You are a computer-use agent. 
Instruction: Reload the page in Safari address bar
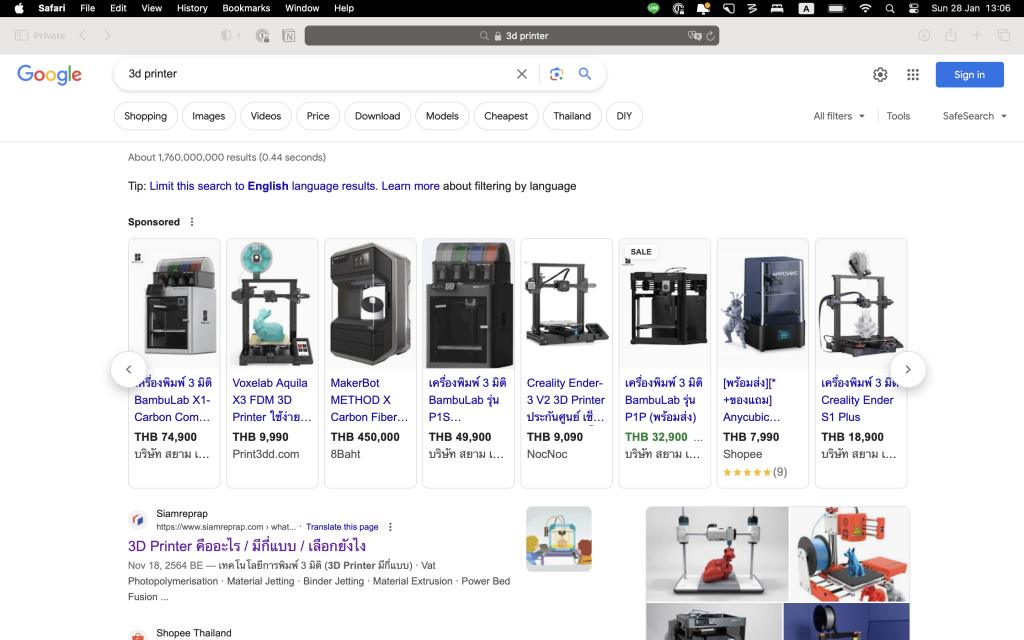coord(710,36)
